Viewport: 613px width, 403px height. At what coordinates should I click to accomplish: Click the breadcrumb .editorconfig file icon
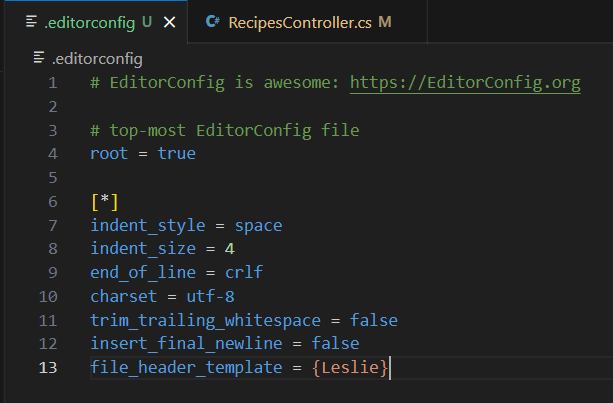[x=39, y=59]
